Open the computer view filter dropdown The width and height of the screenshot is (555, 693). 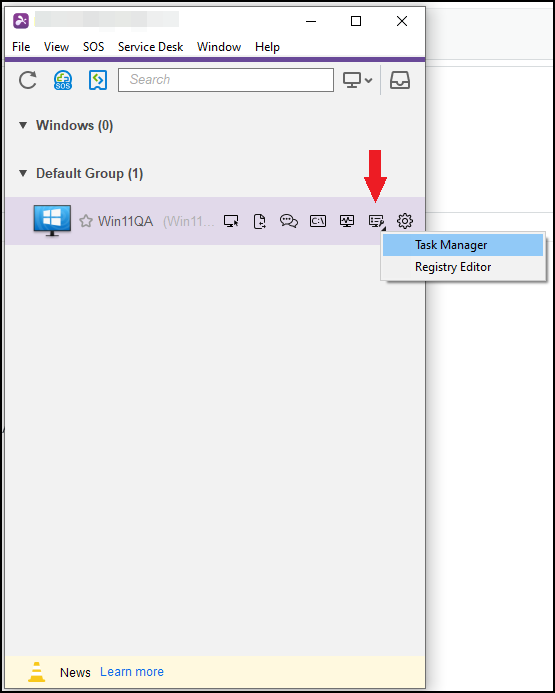click(x=357, y=80)
